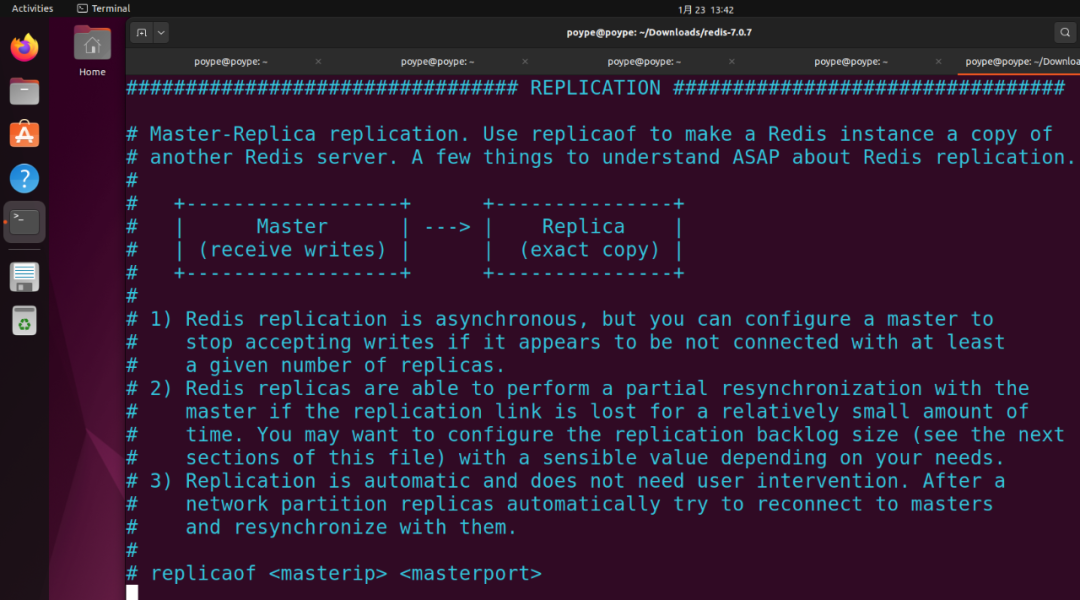Expand the dropdown arrow beside new tab

click(x=161, y=33)
